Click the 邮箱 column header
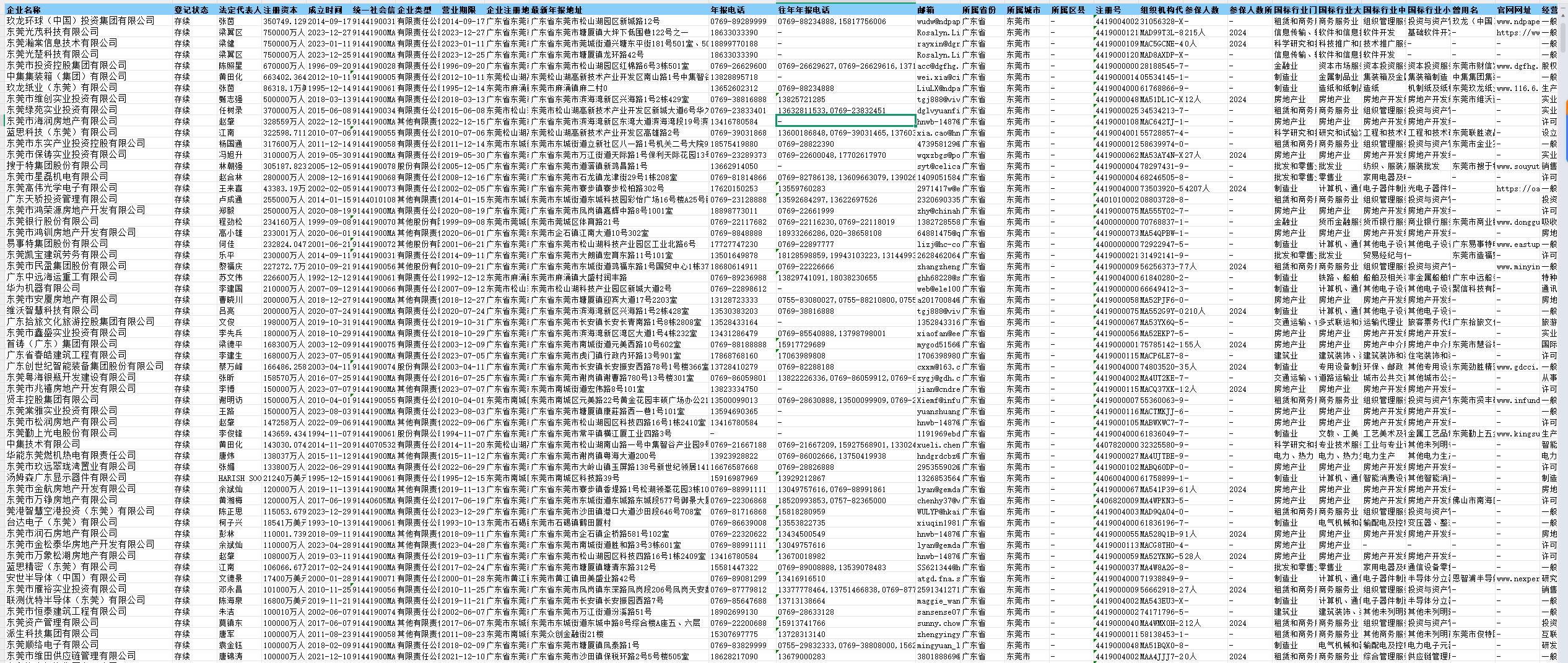The width and height of the screenshot is (1568, 663). tap(926, 10)
